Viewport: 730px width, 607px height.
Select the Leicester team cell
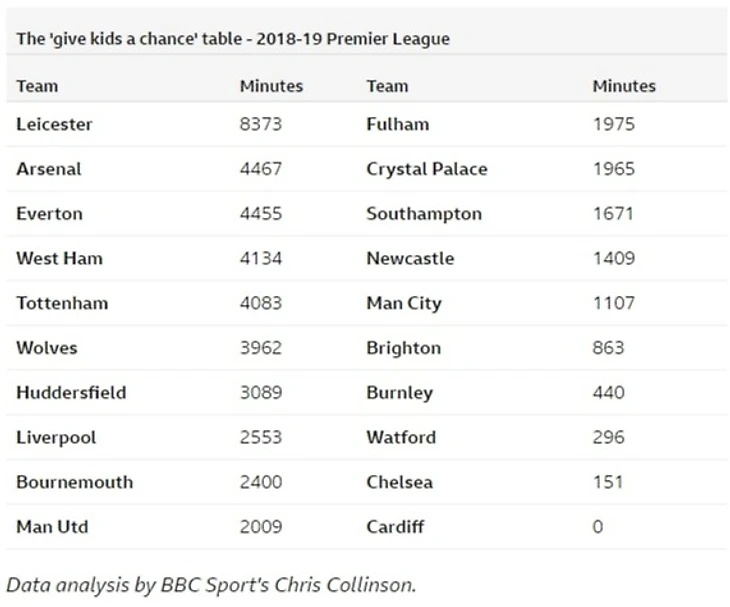click(x=54, y=125)
